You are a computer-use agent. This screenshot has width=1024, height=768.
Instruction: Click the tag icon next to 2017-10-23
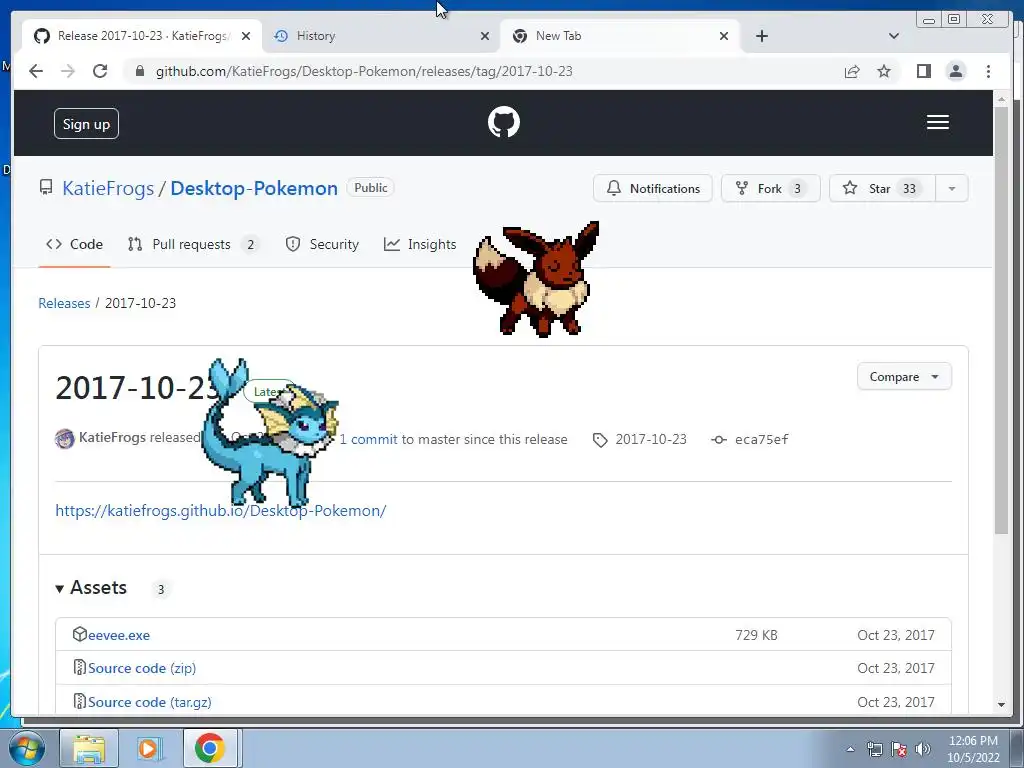click(x=600, y=440)
